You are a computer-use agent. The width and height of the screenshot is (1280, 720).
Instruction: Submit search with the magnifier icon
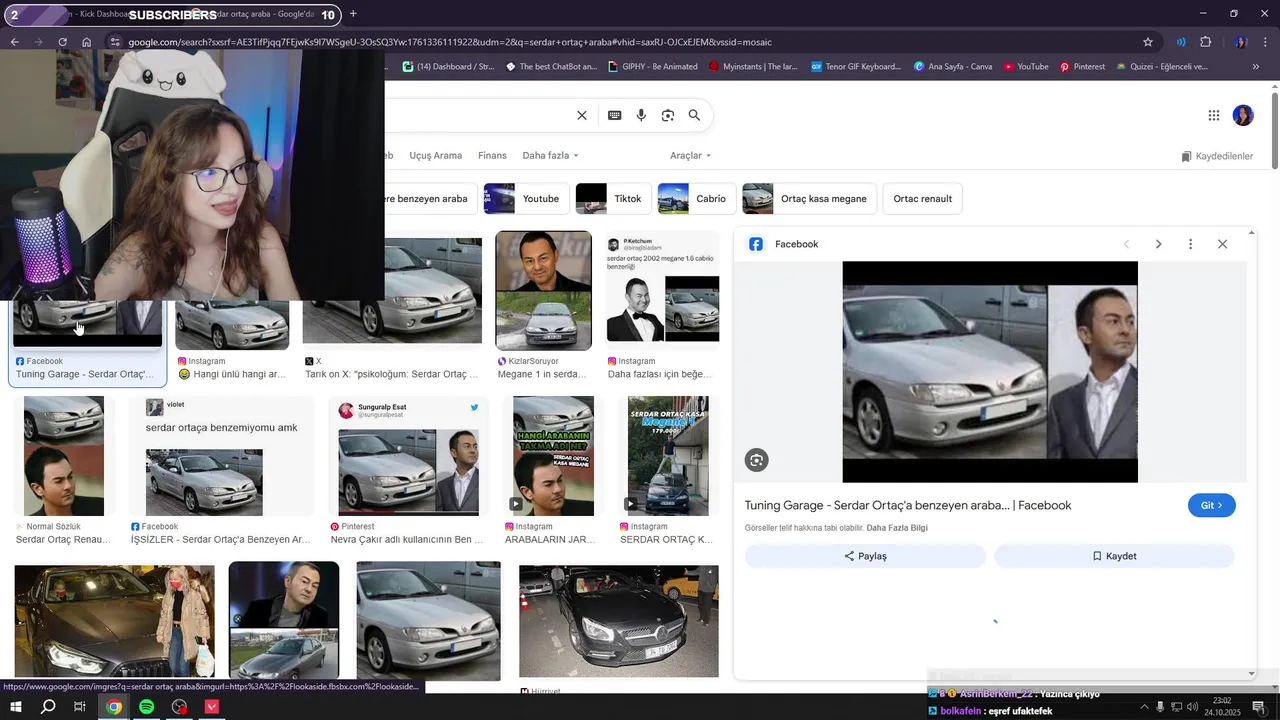(x=694, y=115)
